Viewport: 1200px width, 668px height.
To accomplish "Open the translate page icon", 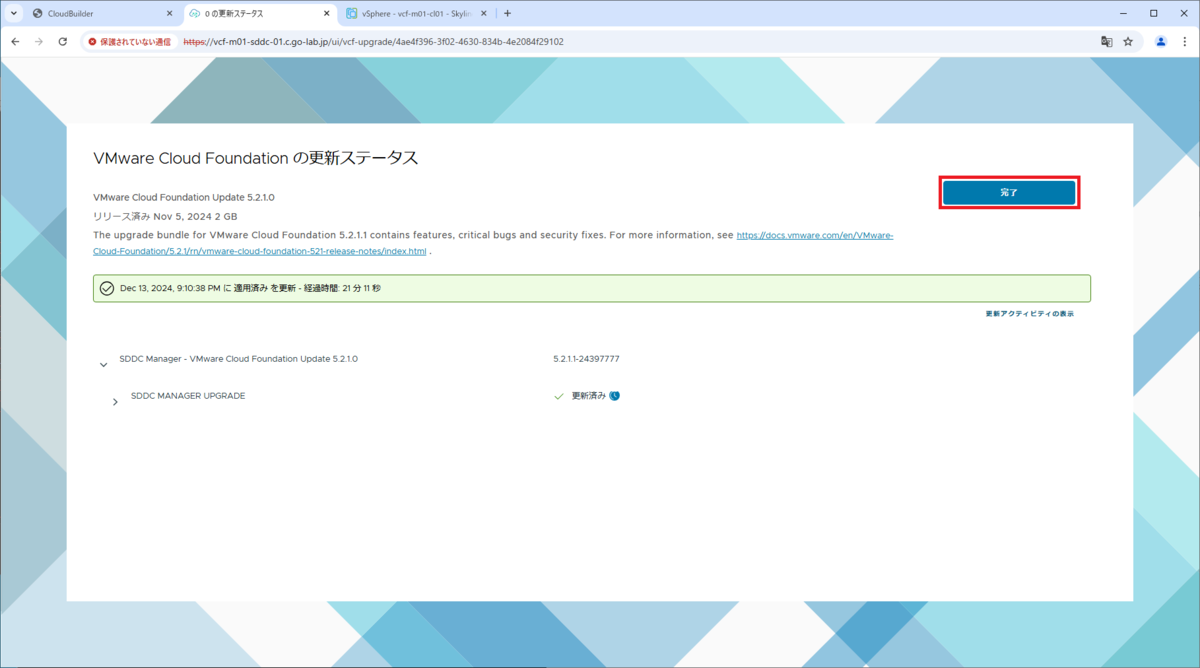I will 1106,42.
